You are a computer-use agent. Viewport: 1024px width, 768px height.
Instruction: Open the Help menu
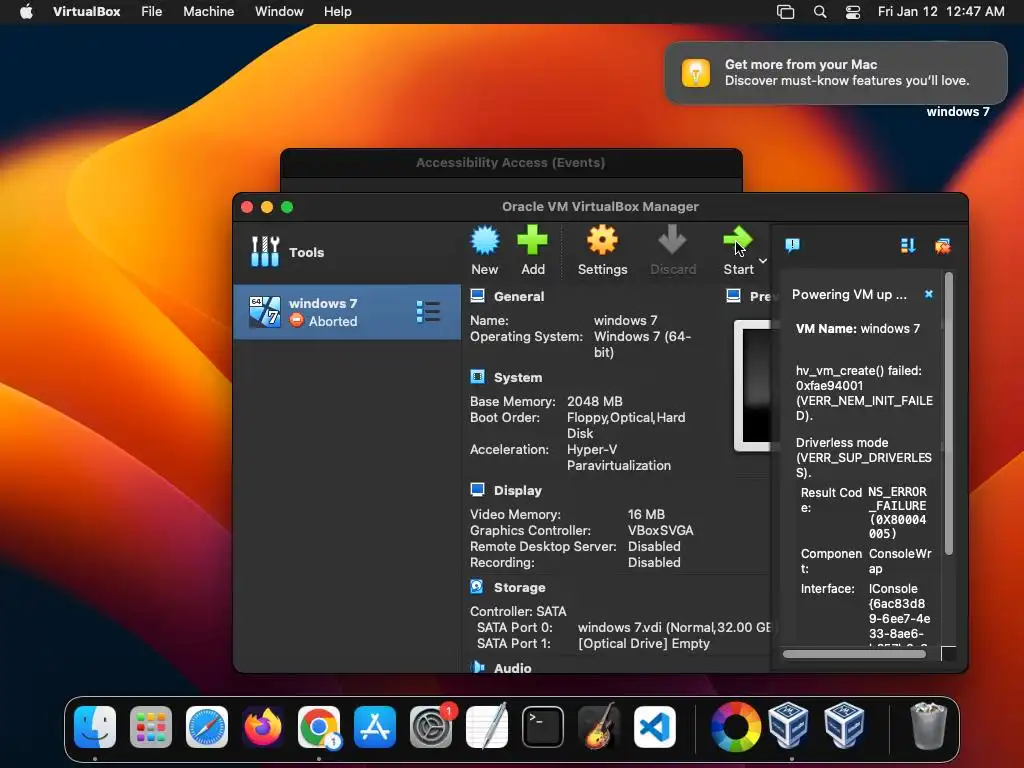tap(338, 11)
